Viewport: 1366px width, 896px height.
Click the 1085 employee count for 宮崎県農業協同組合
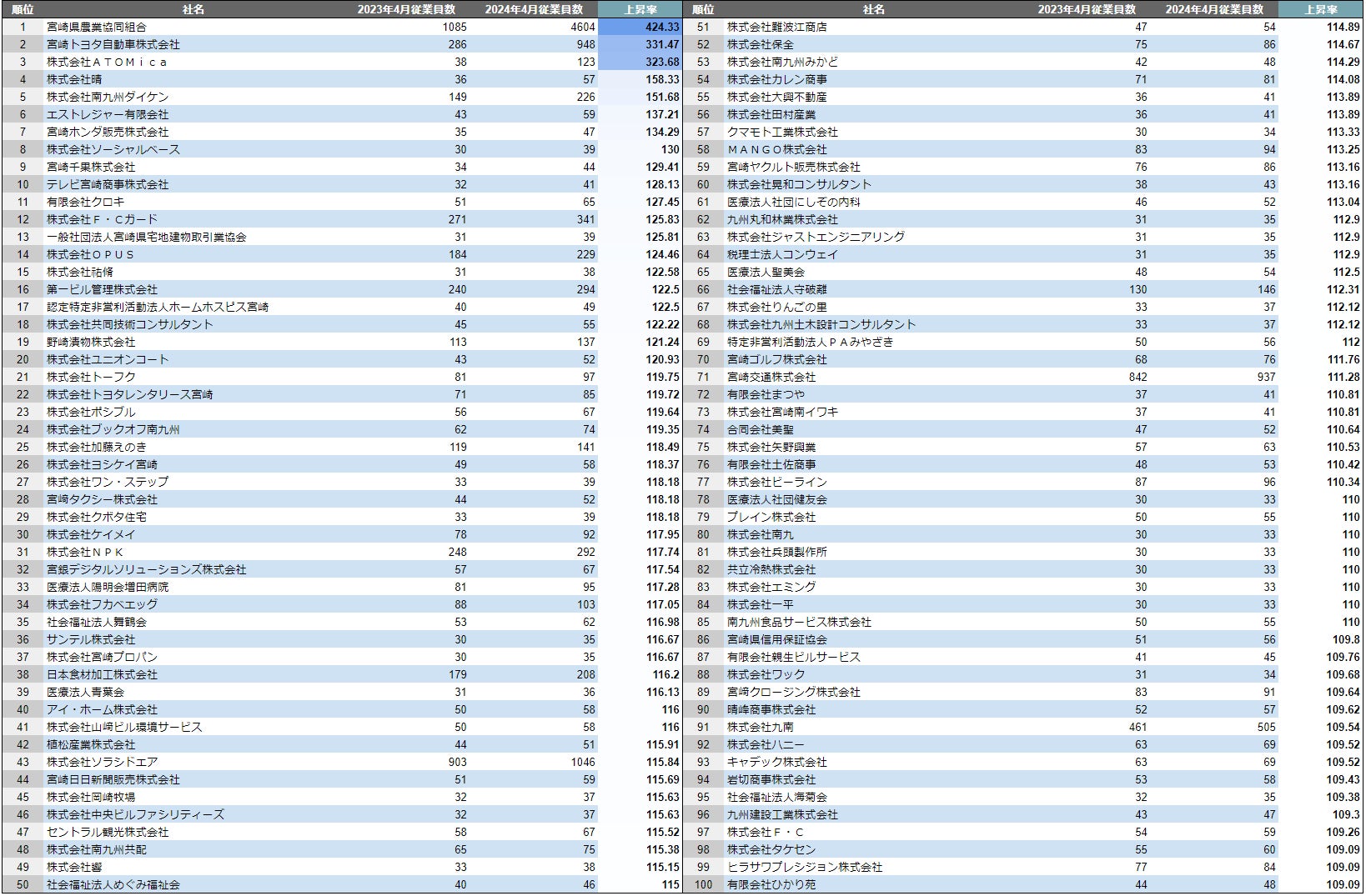454,27
